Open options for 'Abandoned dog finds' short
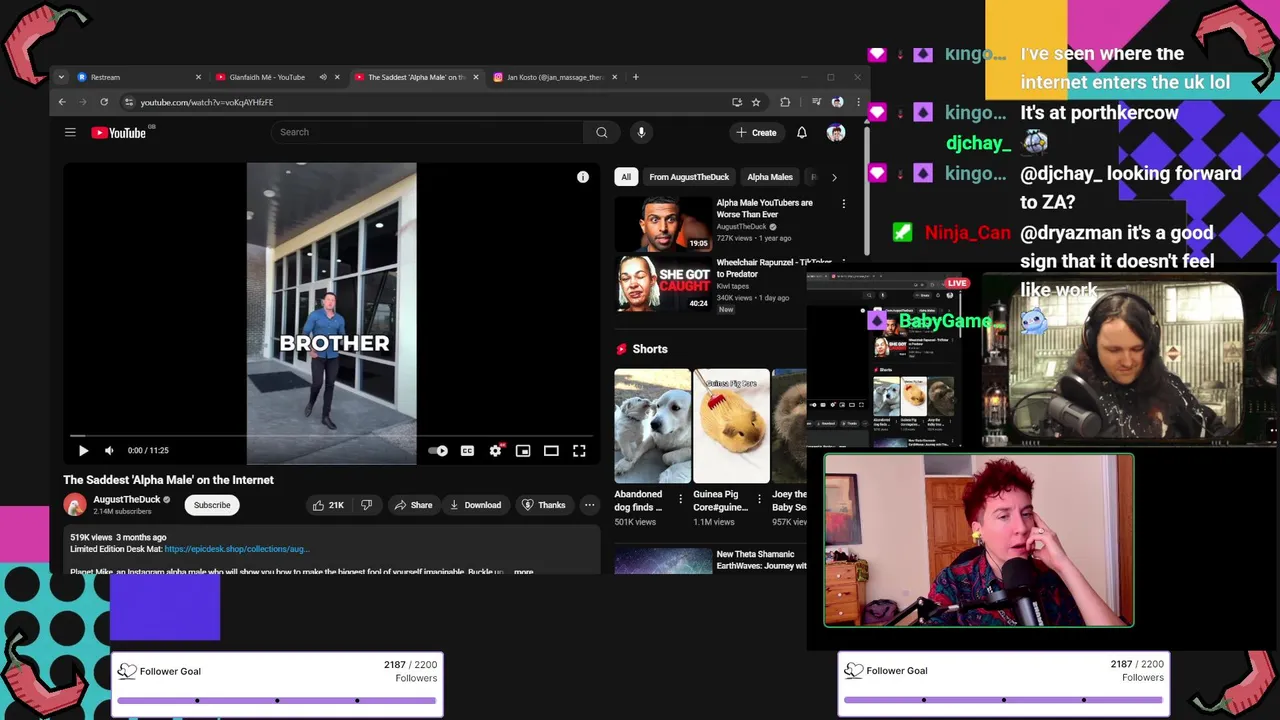 (x=681, y=498)
